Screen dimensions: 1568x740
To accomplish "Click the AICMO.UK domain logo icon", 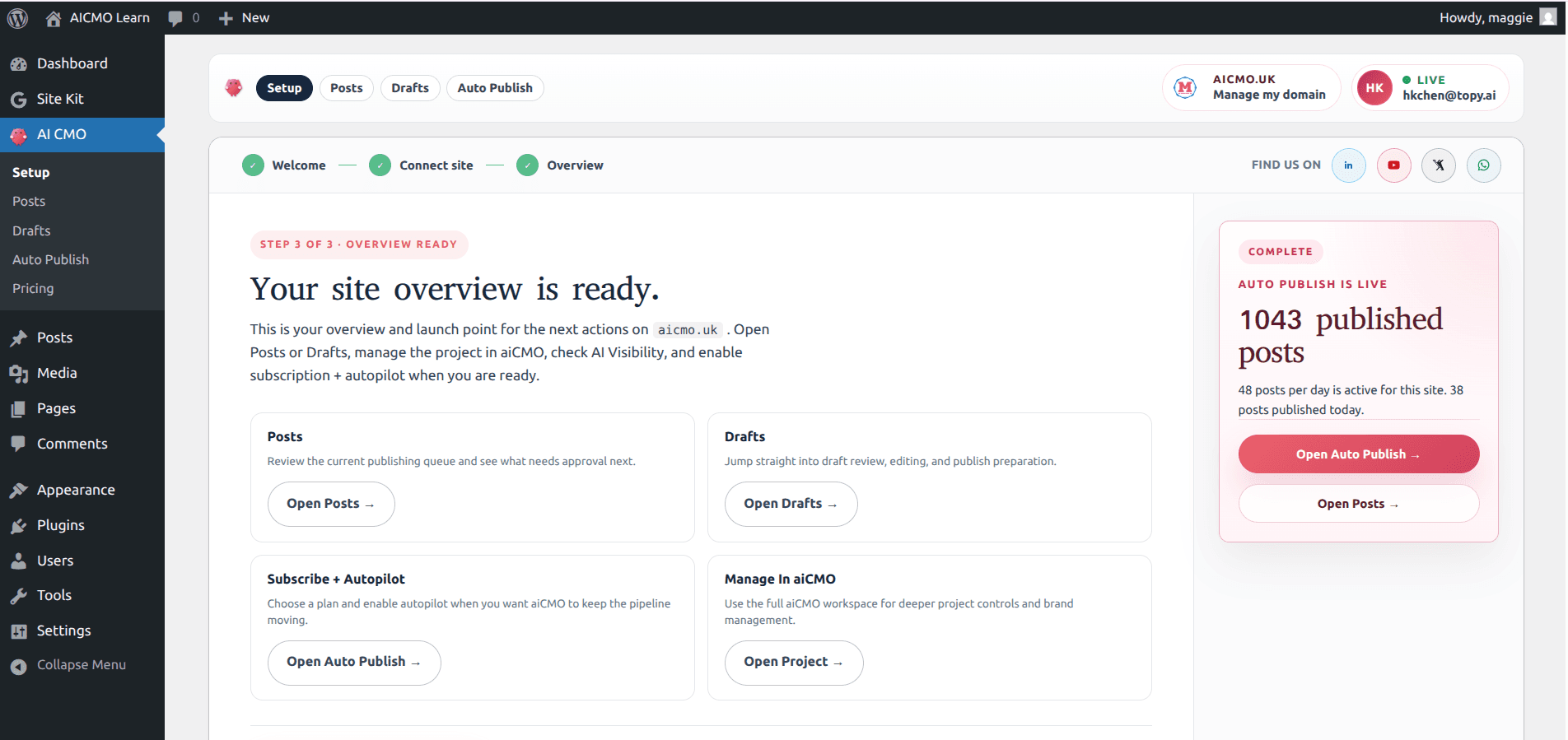I will (1185, 87).
